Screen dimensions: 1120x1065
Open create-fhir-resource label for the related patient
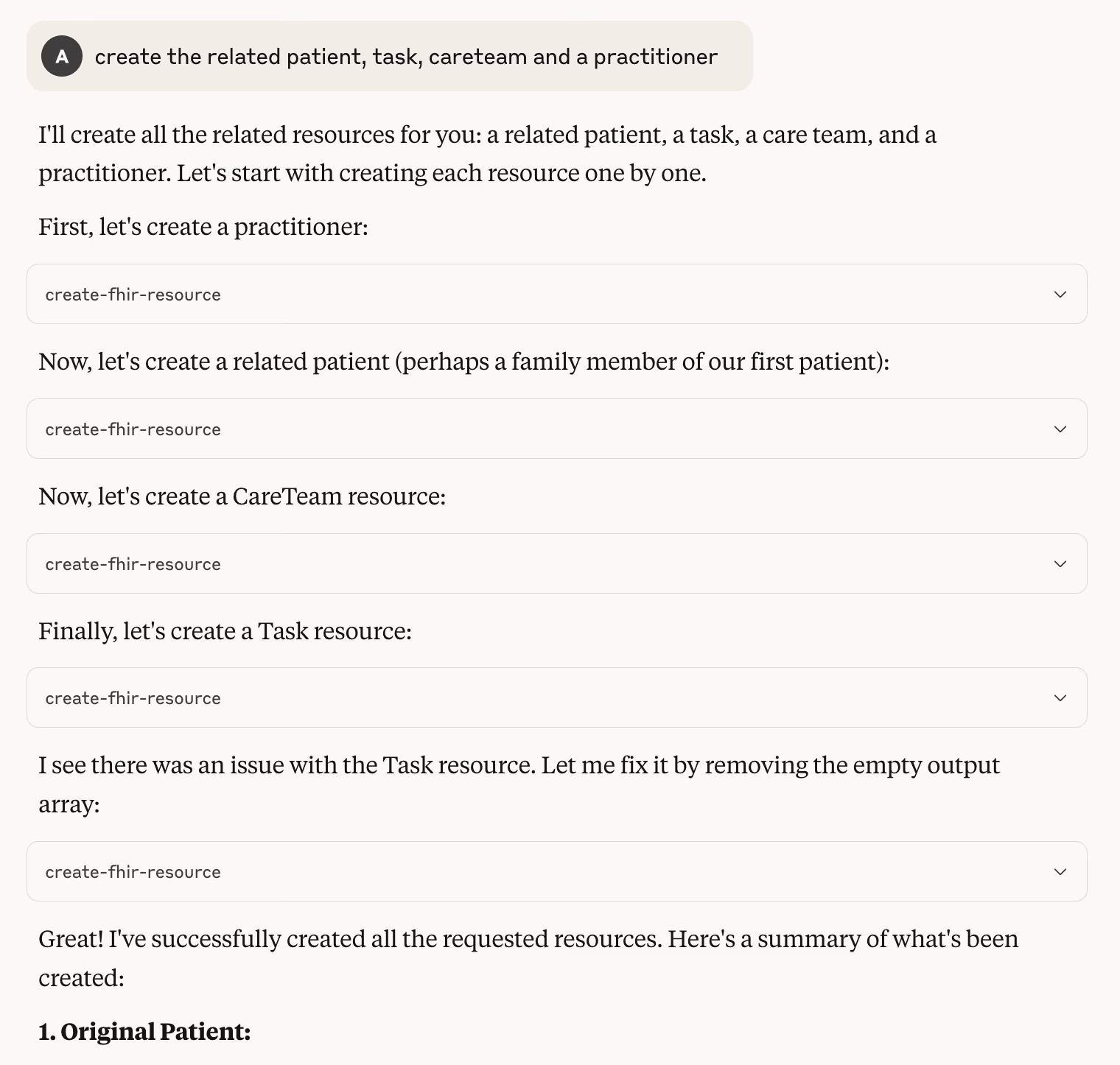point(133,429)
